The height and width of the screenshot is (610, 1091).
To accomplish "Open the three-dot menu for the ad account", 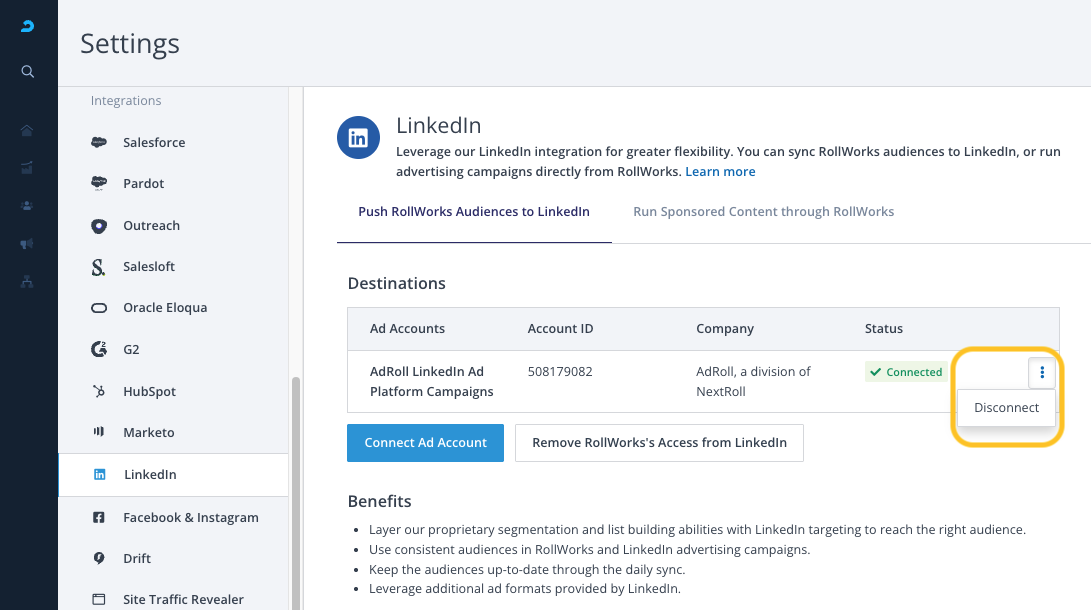I will (x=1042, y=373).
